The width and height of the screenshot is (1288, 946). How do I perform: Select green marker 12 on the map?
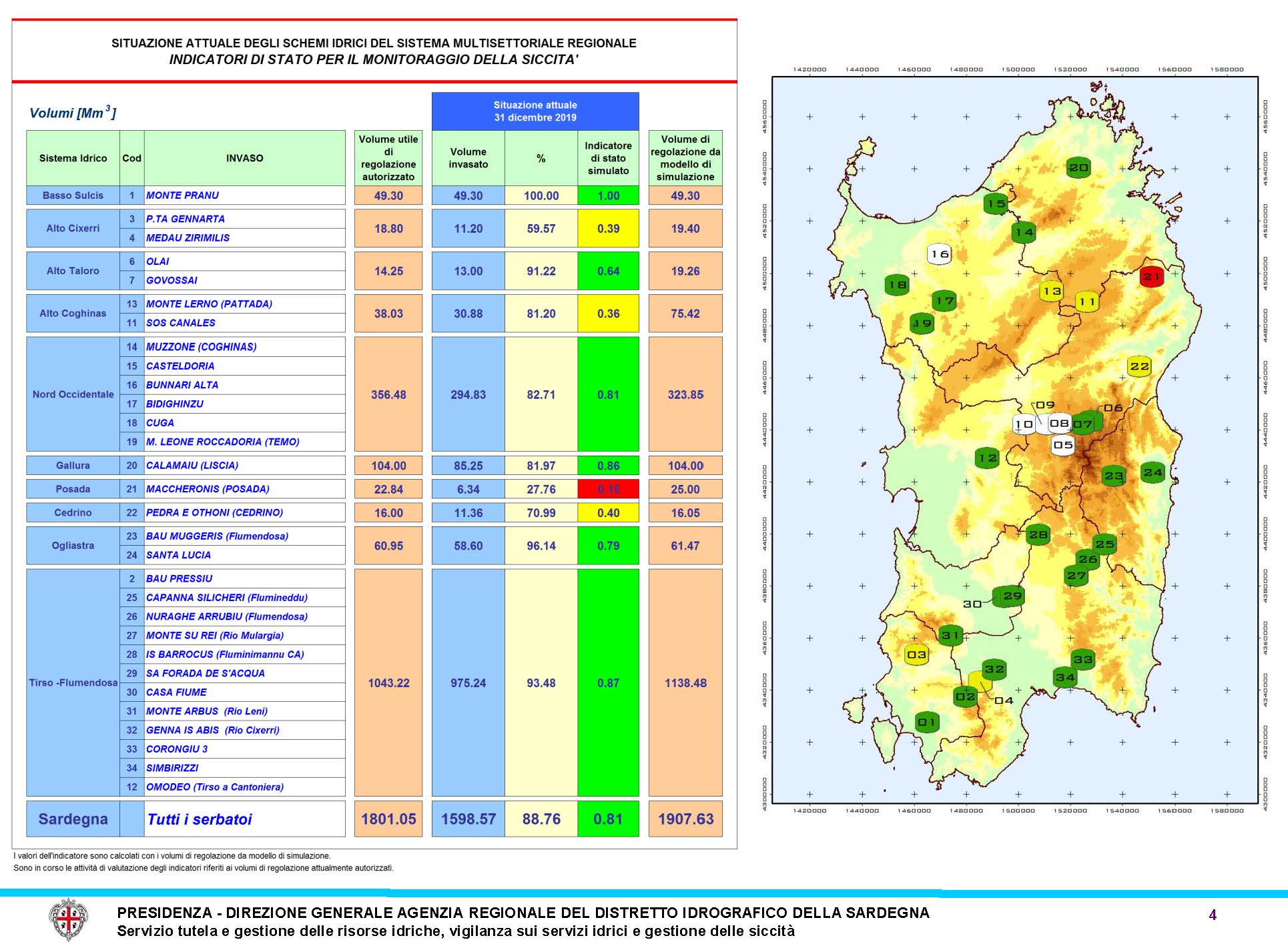coord(987,458)
